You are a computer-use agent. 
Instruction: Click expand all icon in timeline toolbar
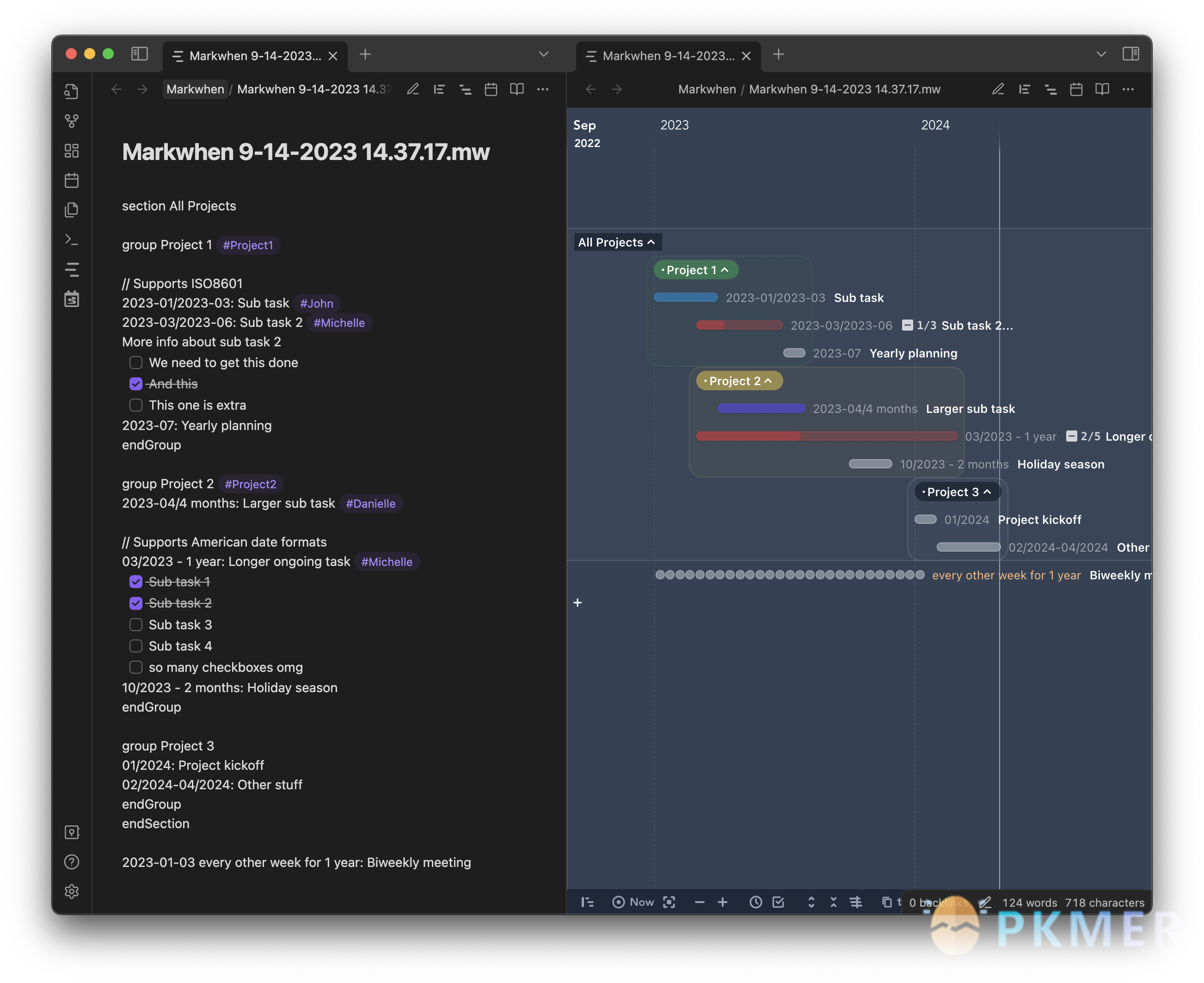coord(811,902)
